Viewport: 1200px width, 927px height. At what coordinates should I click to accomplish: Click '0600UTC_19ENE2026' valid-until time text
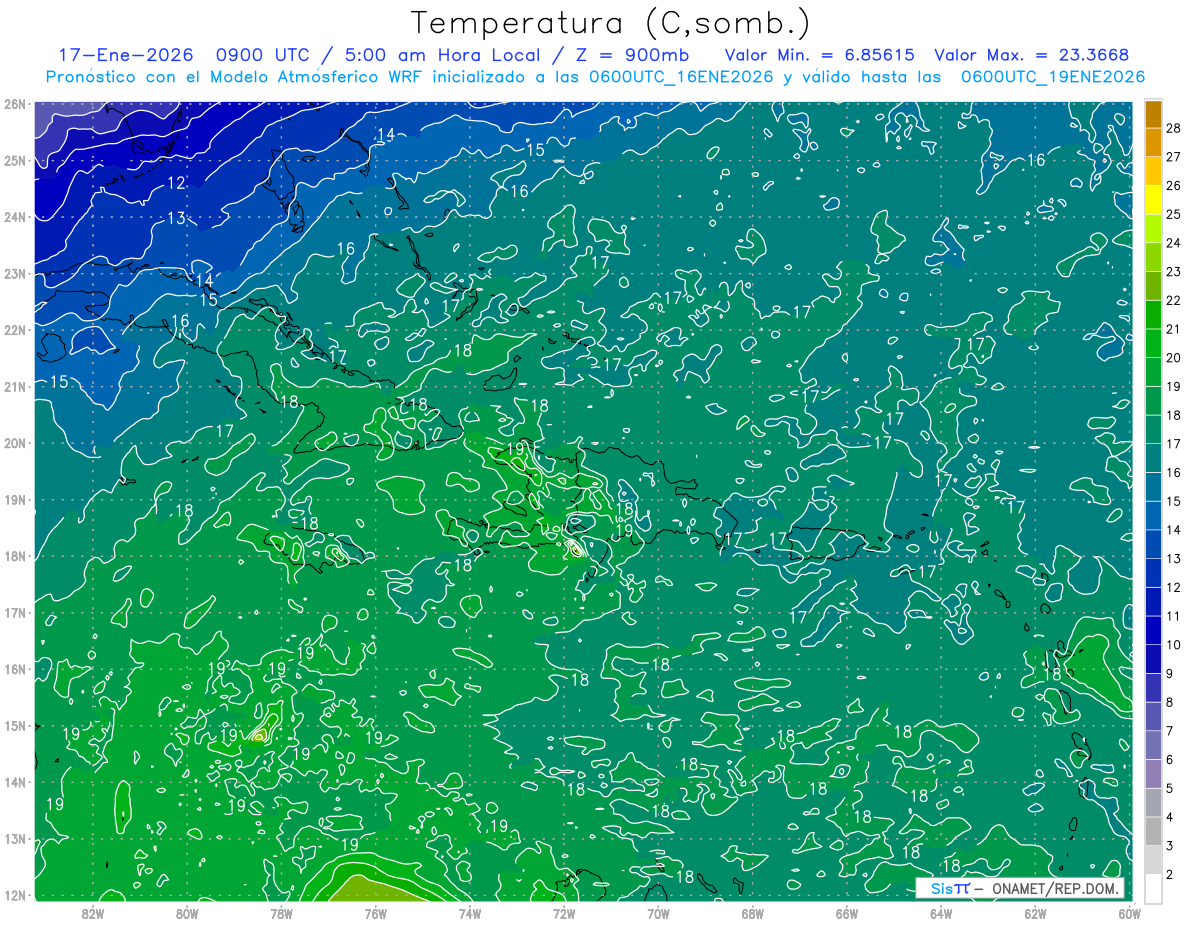click(1053, 77)
